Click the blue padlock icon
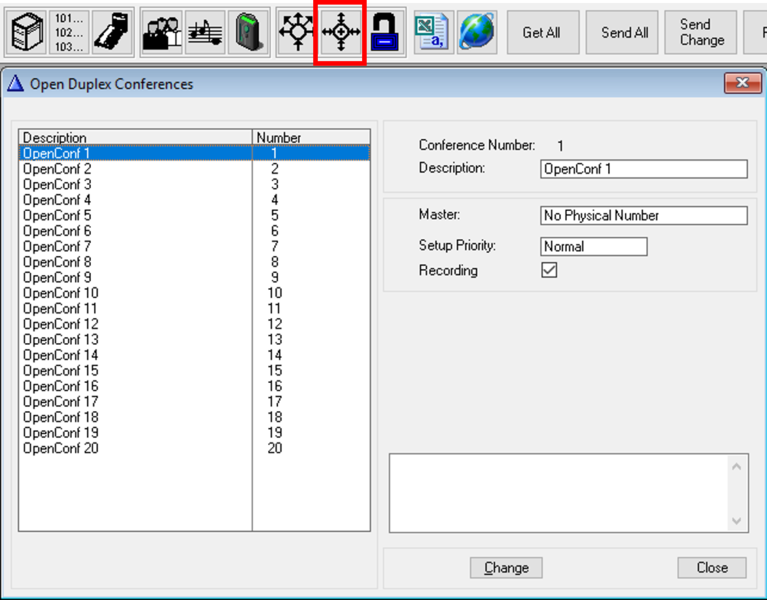Image resolution: width=767 pixels, height=600 pixels. (384, 32)
